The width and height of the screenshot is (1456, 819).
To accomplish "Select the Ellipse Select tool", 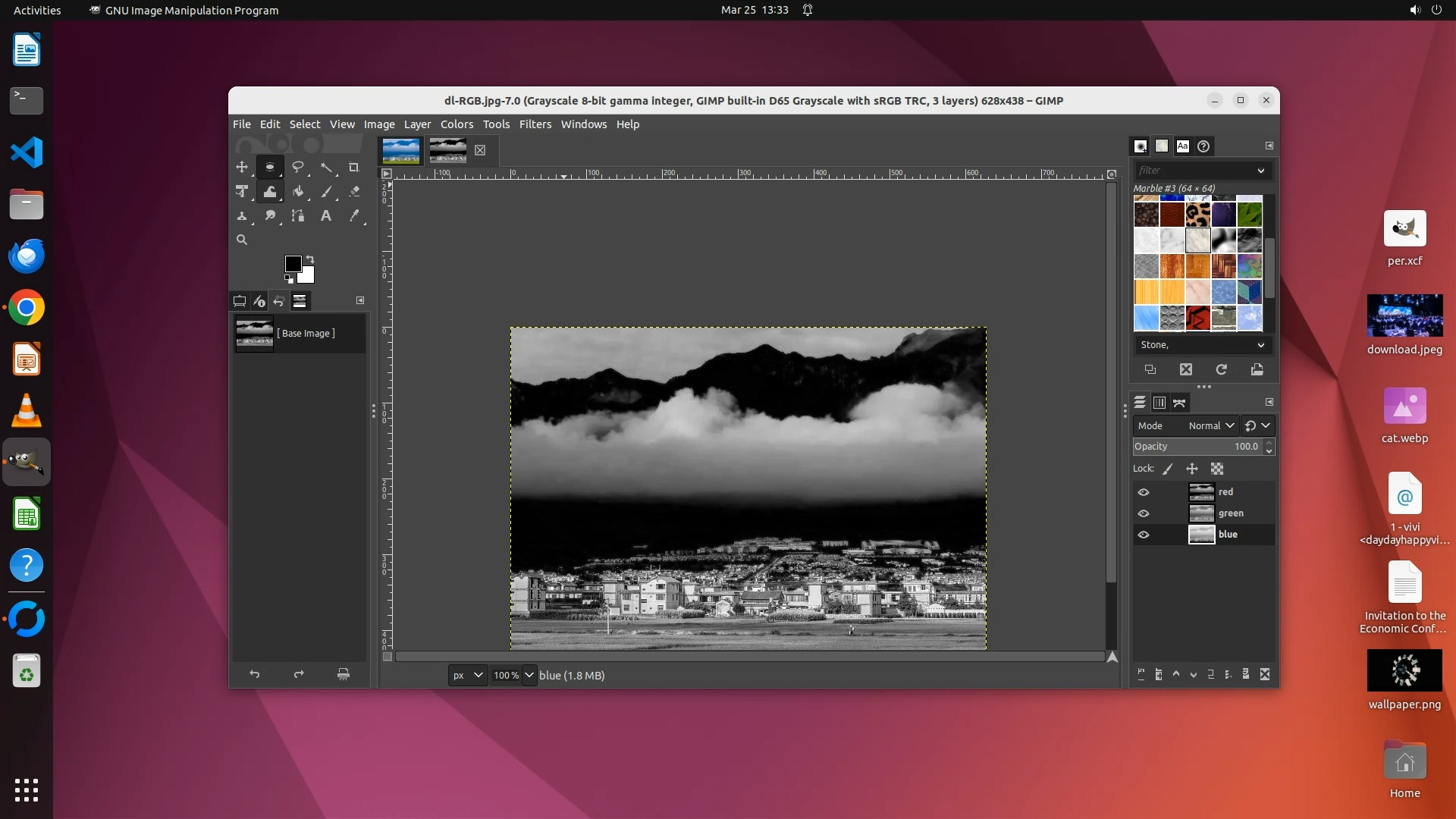I will (270, 167).
